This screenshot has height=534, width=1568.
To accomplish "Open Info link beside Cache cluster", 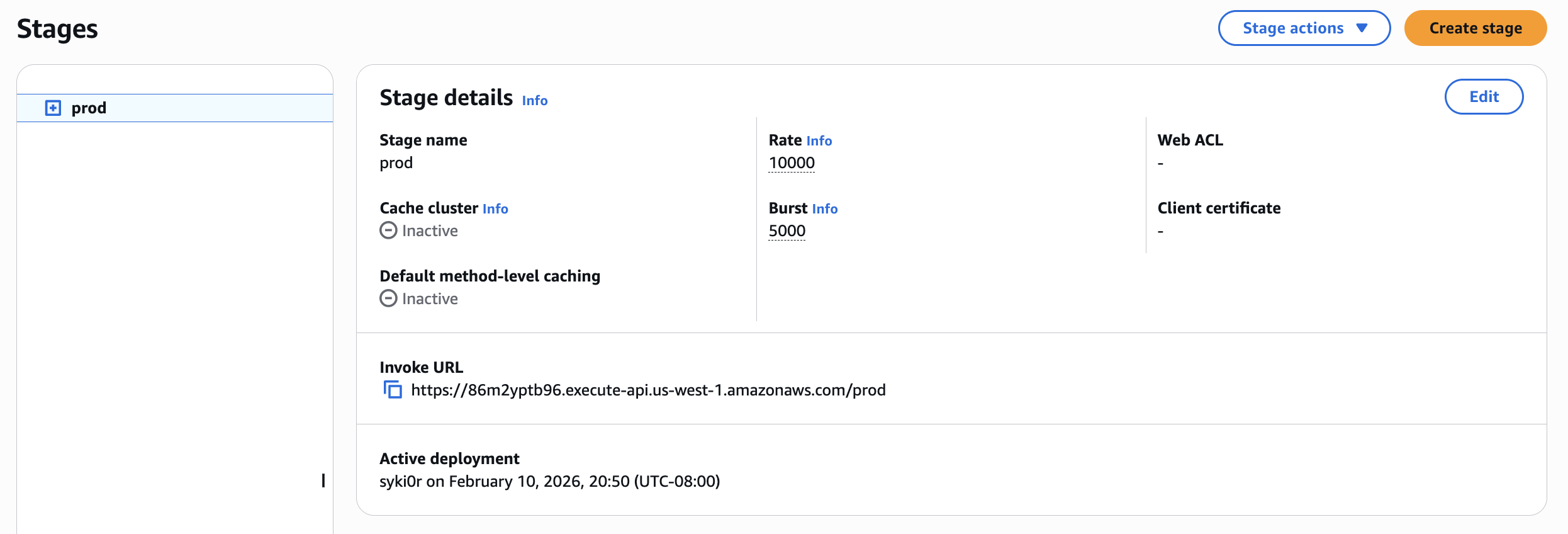I will [495, 209].
